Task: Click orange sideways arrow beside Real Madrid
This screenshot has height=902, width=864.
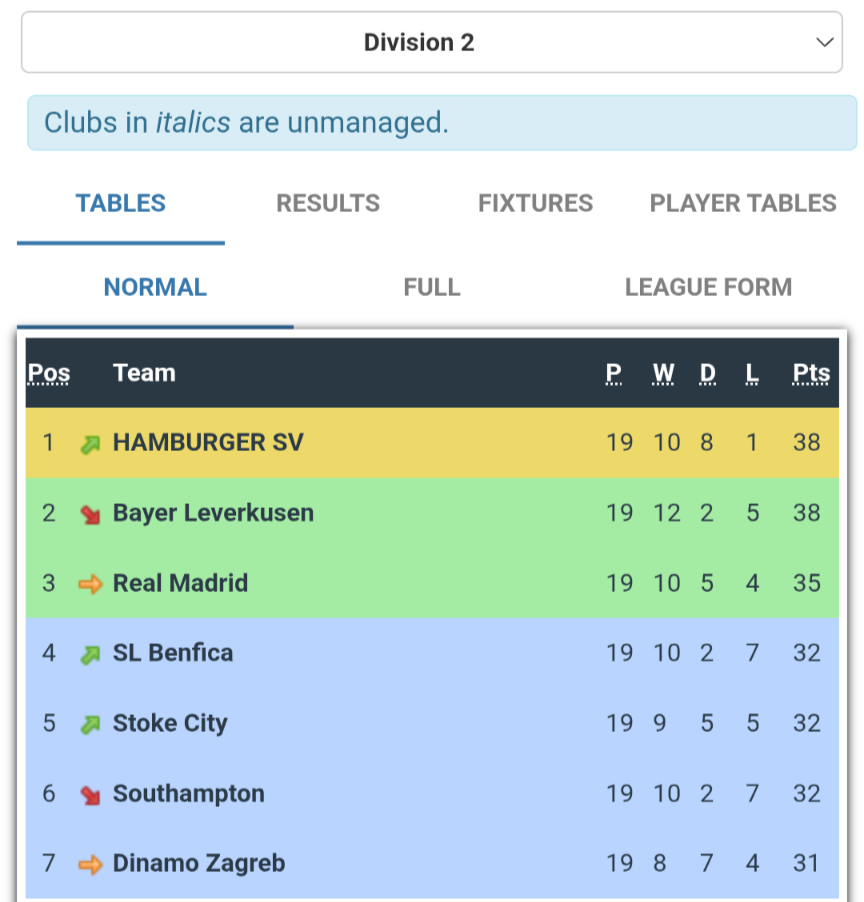Action: pos(90,584)
